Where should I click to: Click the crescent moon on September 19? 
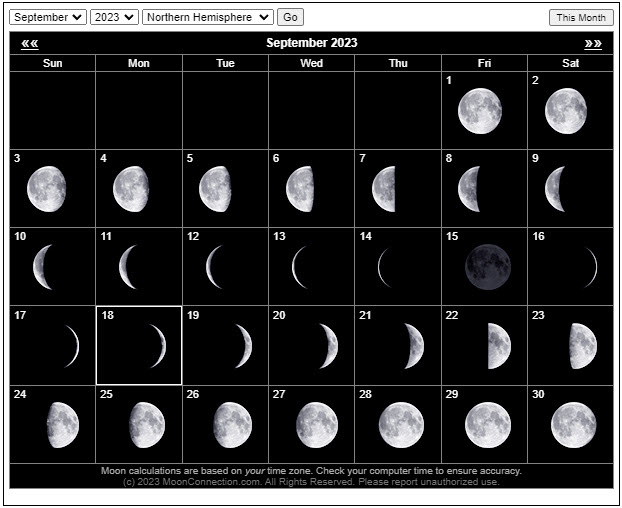click(243, 346)
